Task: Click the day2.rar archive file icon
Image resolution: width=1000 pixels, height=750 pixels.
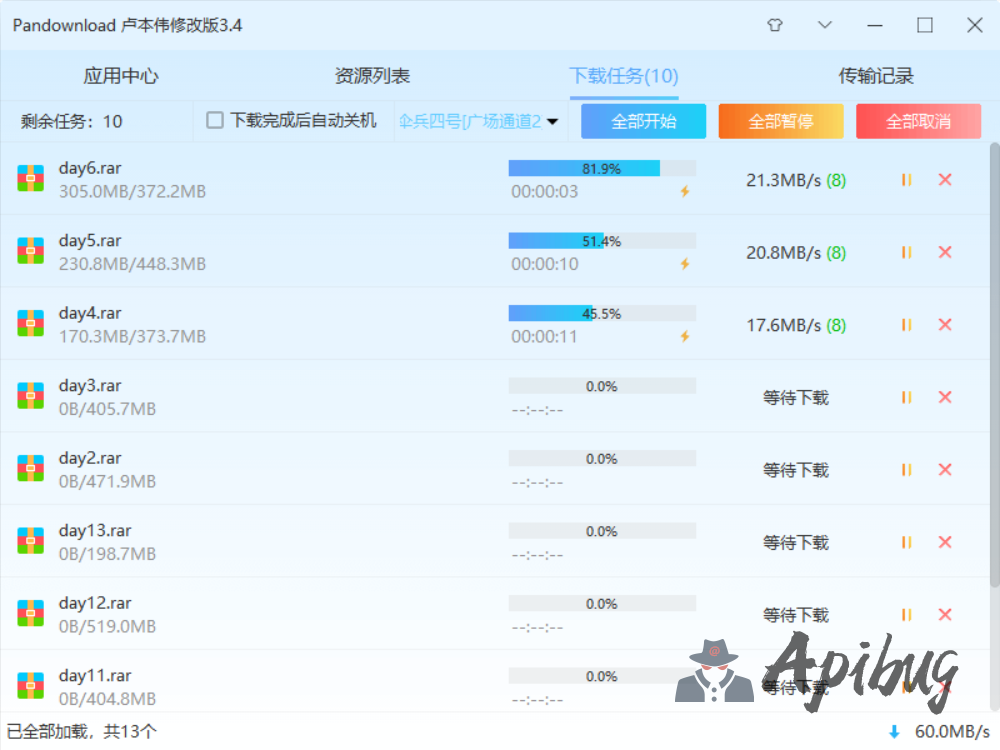Action: point(30,469)
